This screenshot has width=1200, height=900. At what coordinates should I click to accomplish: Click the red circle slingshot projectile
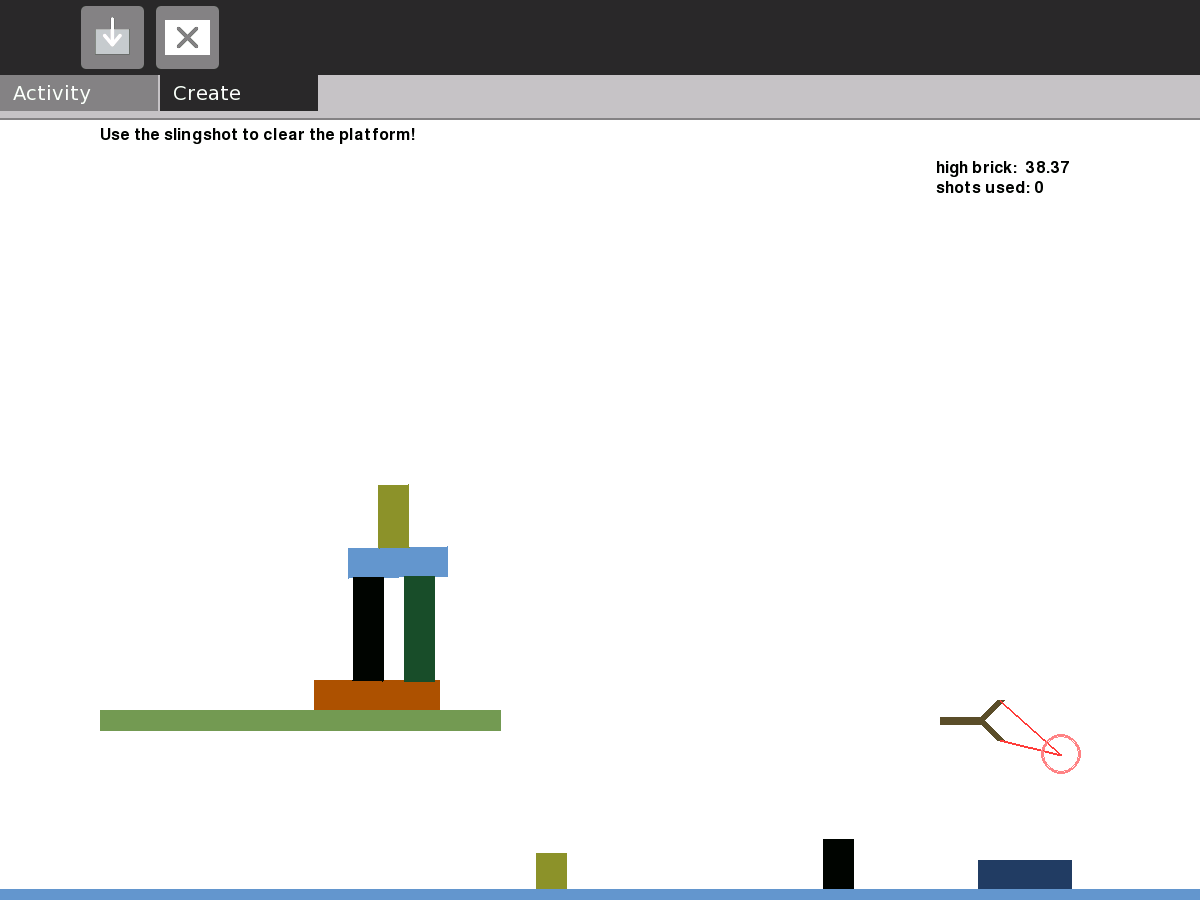click(1061, 754)
